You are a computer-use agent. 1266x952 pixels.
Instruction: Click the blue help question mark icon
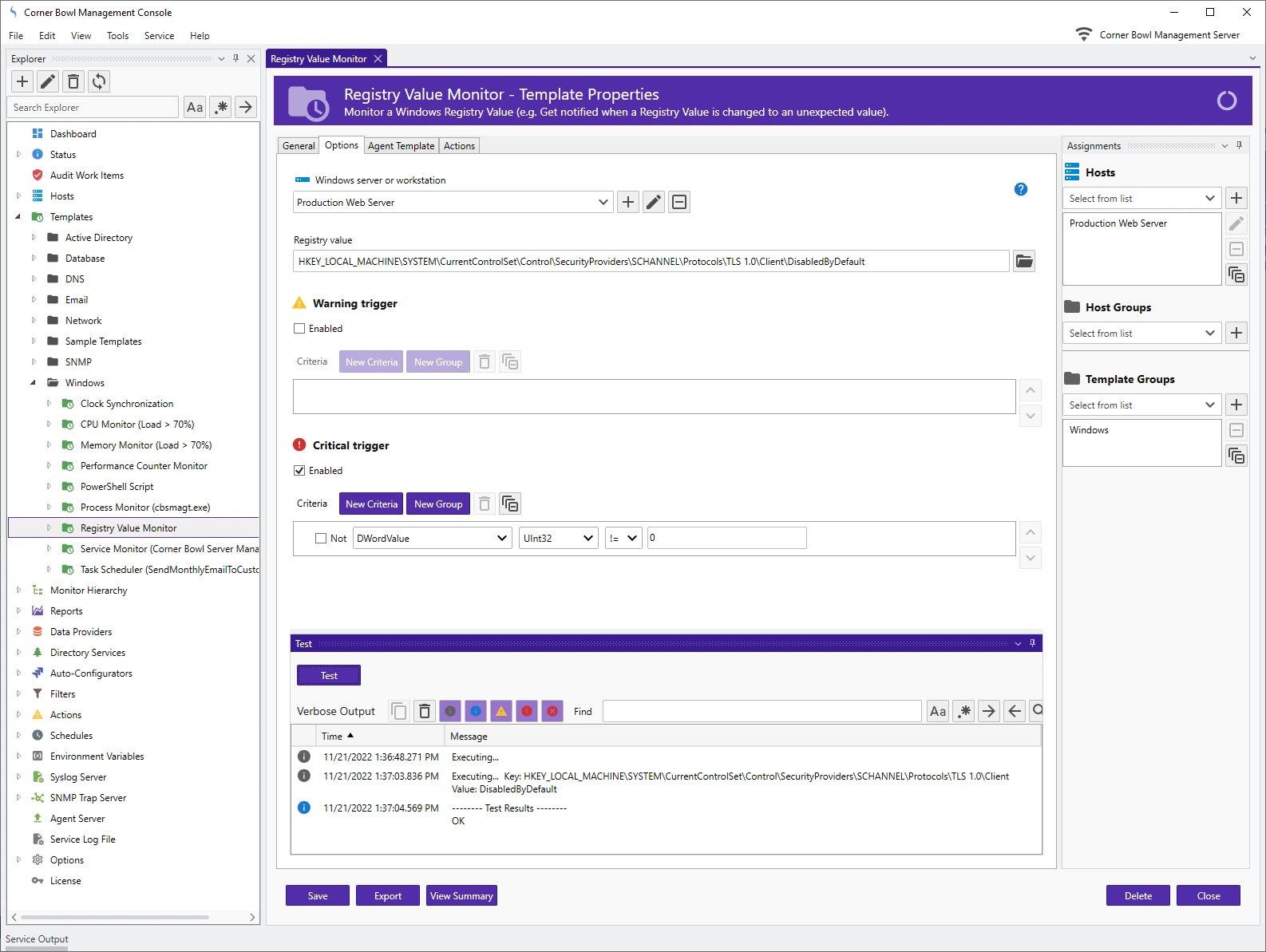[x=1020, y=189]
